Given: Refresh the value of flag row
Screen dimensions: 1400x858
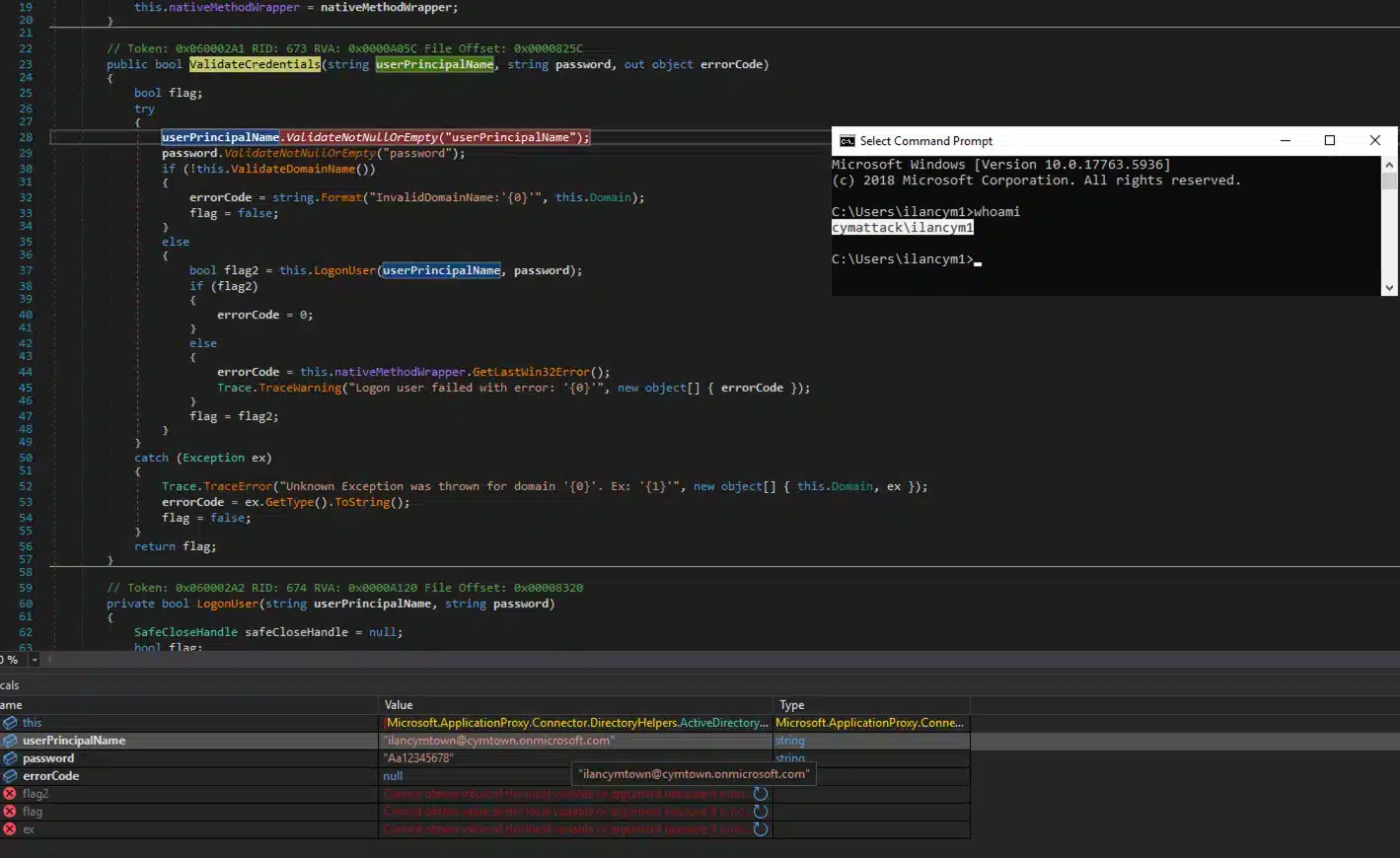Looking at the screenshot, I should coord(761,812).
